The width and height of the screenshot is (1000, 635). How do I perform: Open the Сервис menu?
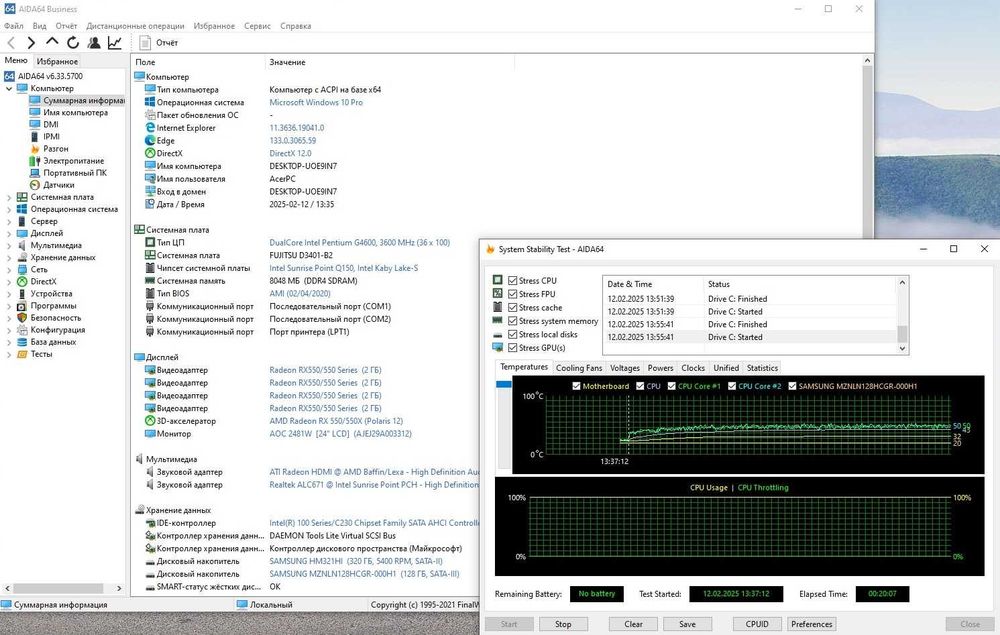(x=257, y=26)
